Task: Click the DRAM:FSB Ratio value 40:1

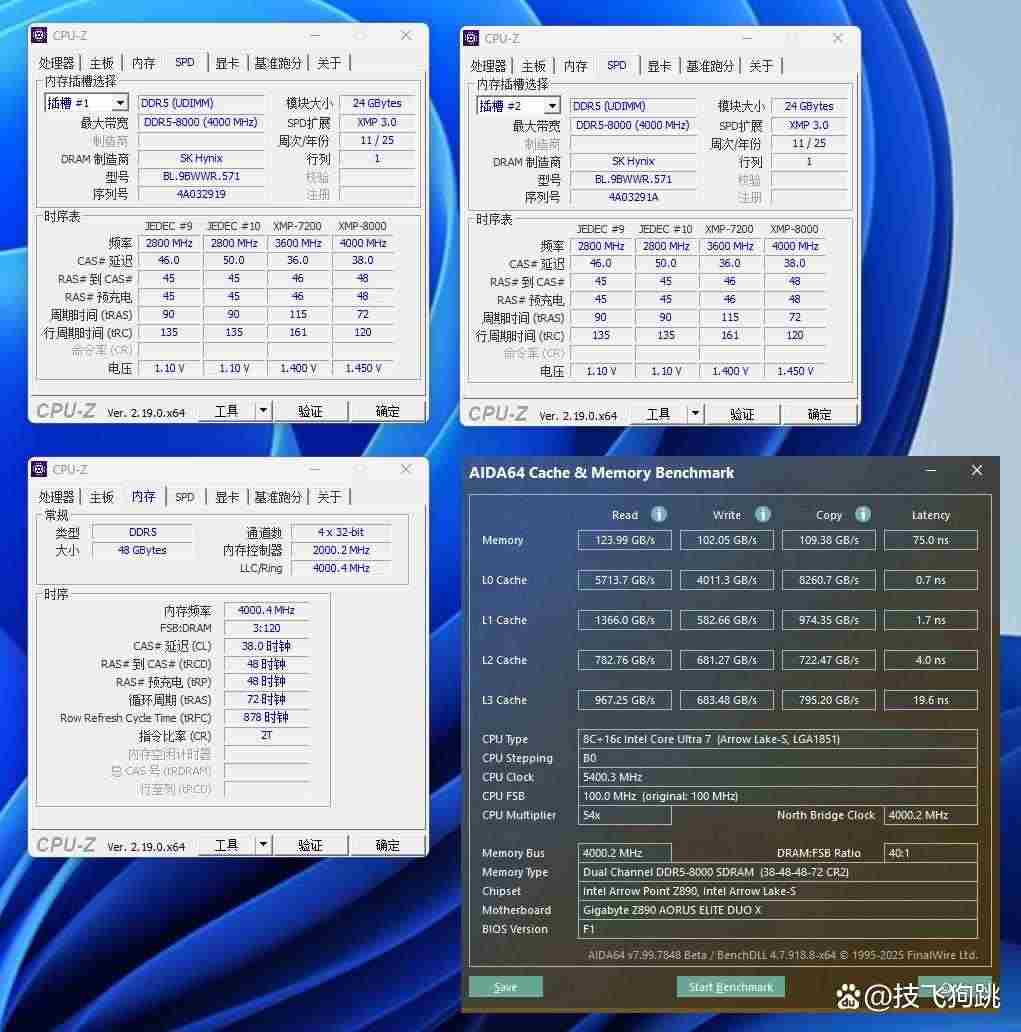Action: [x=931, y=853]
